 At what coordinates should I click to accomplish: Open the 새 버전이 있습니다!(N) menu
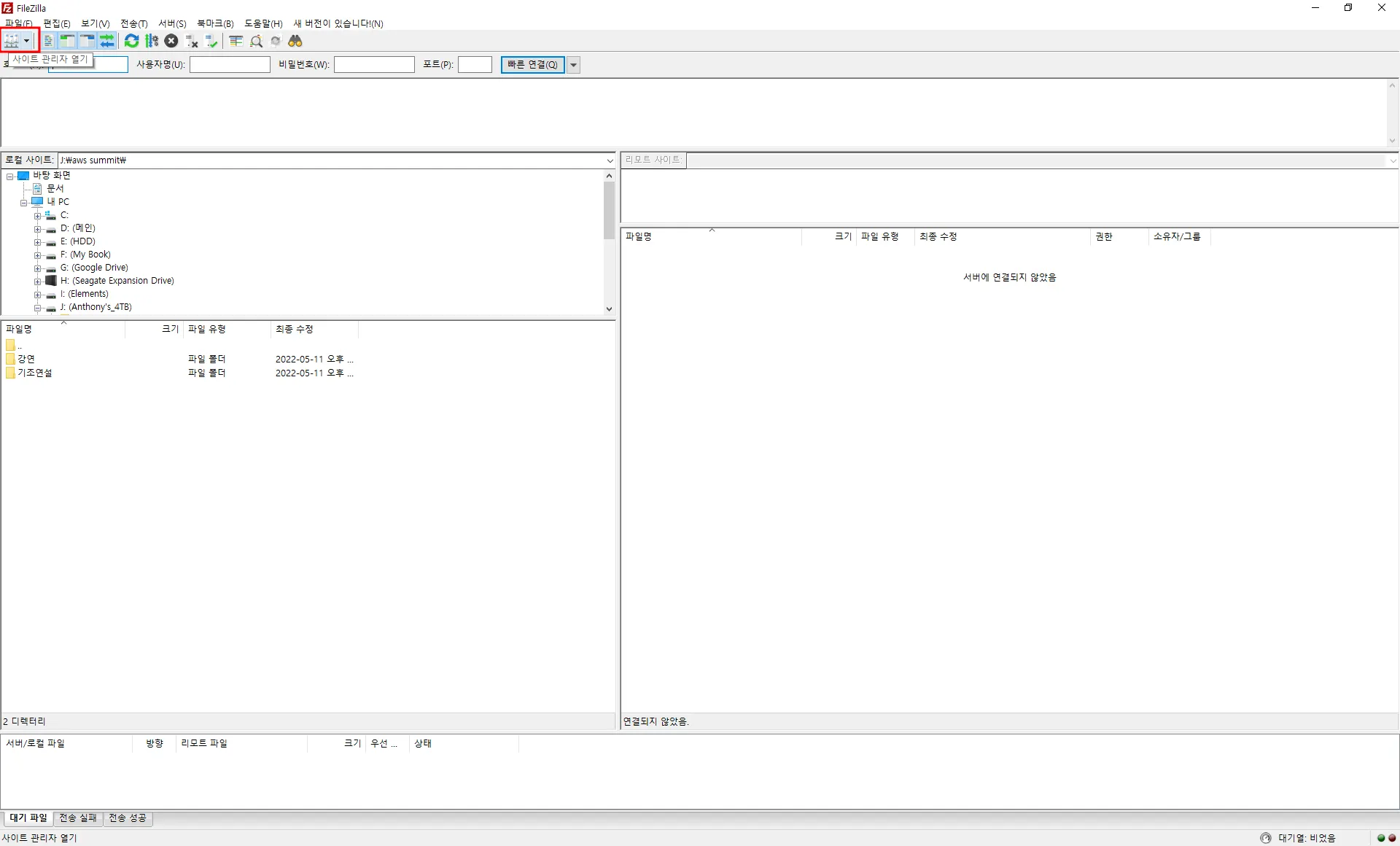338,23
